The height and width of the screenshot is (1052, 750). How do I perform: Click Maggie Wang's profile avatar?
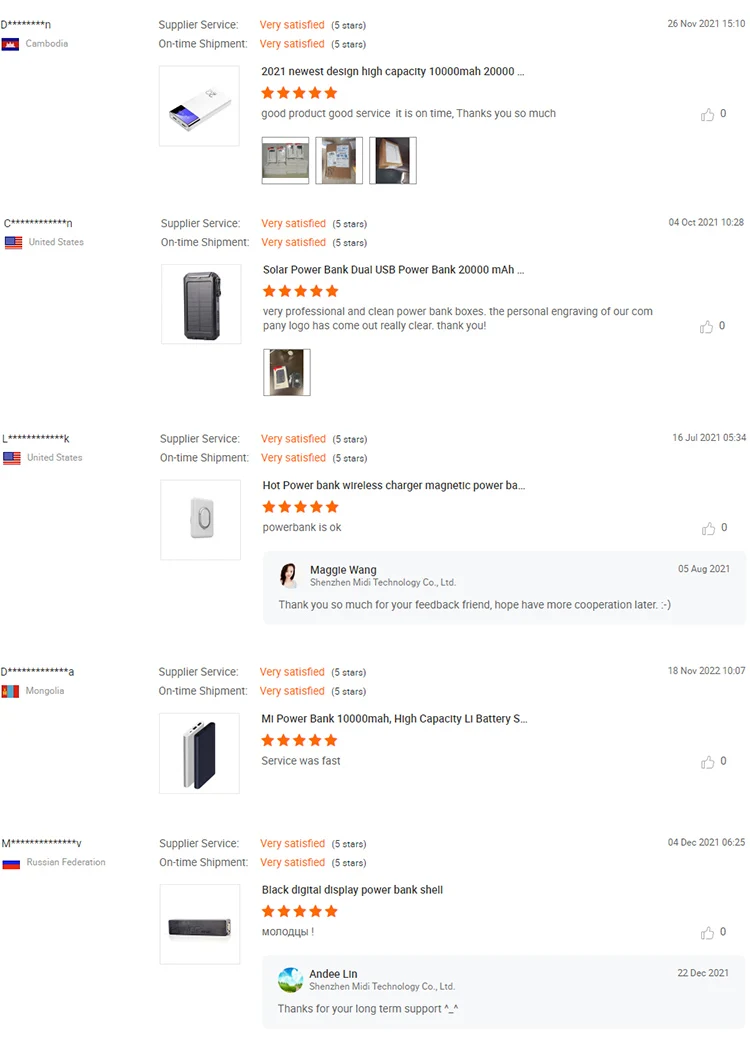[x=289, y=575]
